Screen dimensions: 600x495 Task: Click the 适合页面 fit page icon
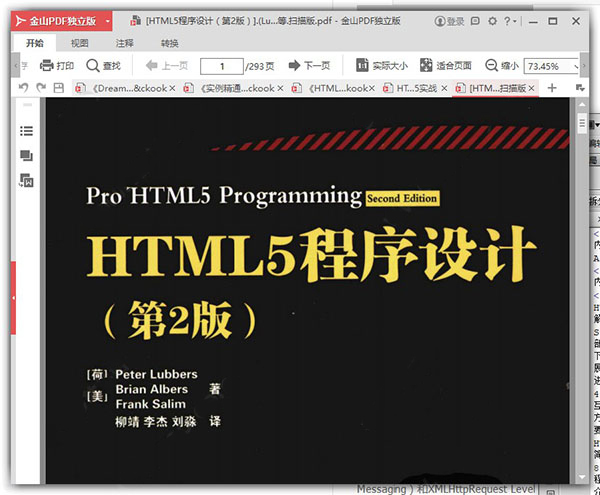coord(426,65)
